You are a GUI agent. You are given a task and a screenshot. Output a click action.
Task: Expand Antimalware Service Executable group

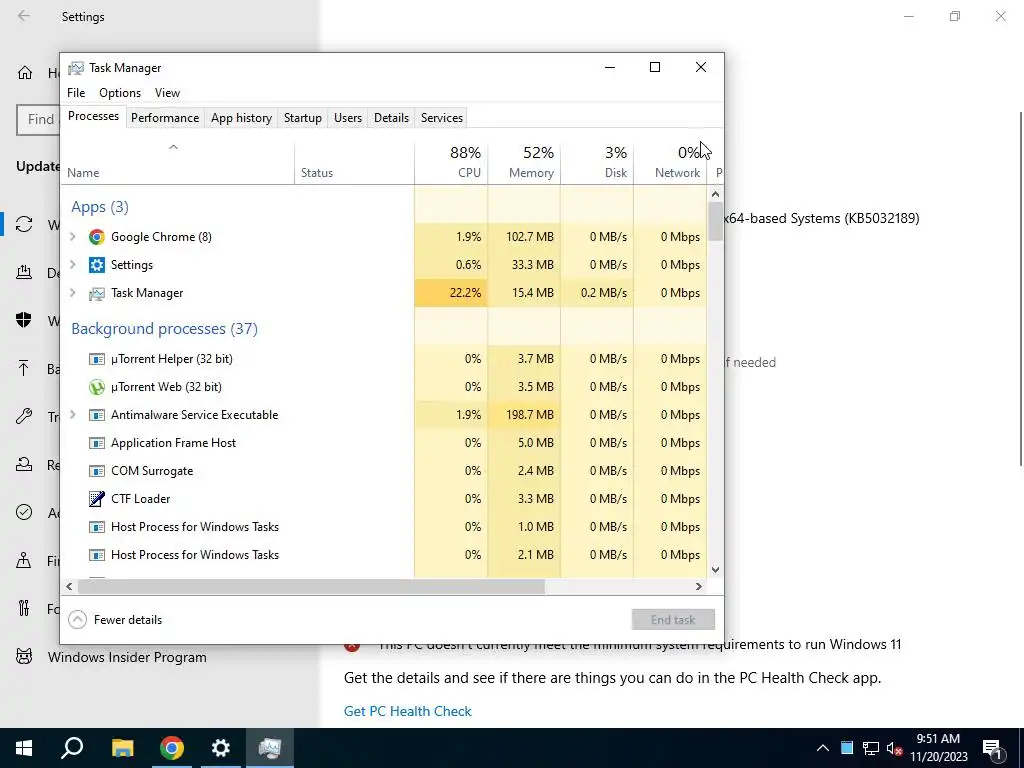point(73,415)
